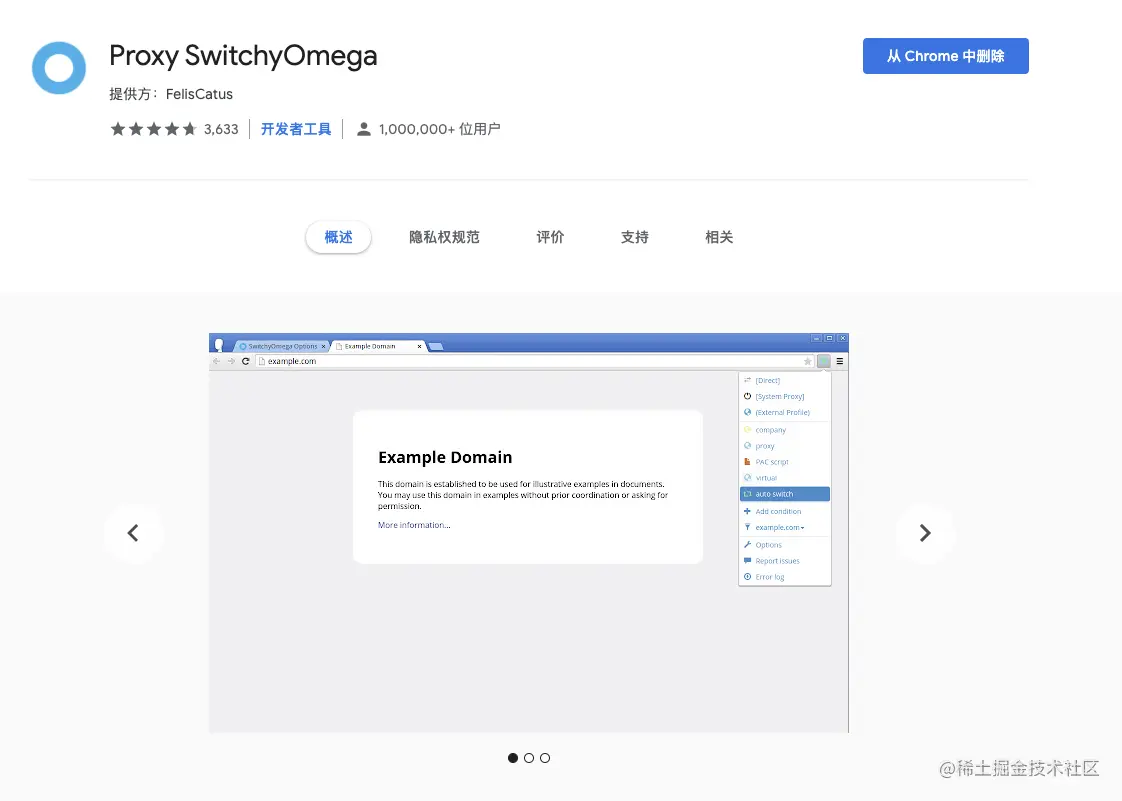
Task: Click 'company' profile in the preview menu
Action: click(770, 430)
